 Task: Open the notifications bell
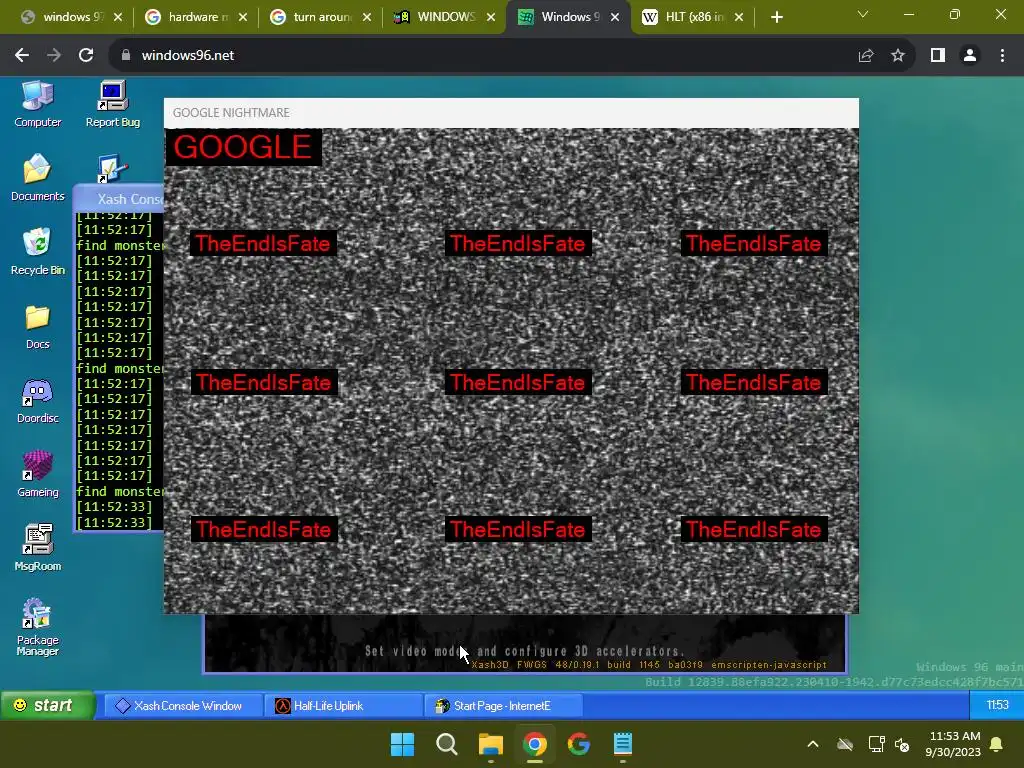click(997, 744)
